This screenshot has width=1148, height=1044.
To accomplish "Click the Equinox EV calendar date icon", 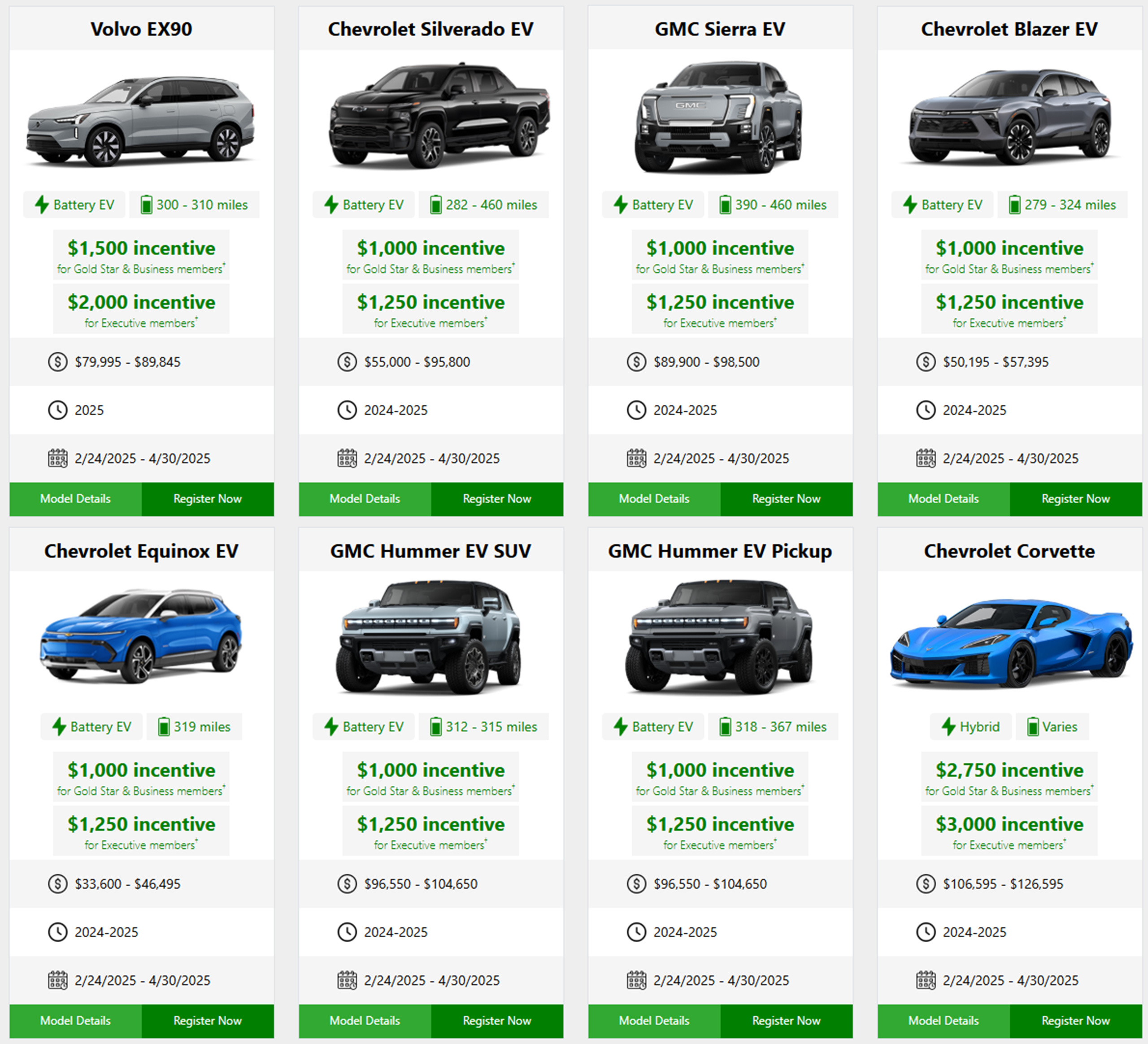I will (x=57, y=980).
